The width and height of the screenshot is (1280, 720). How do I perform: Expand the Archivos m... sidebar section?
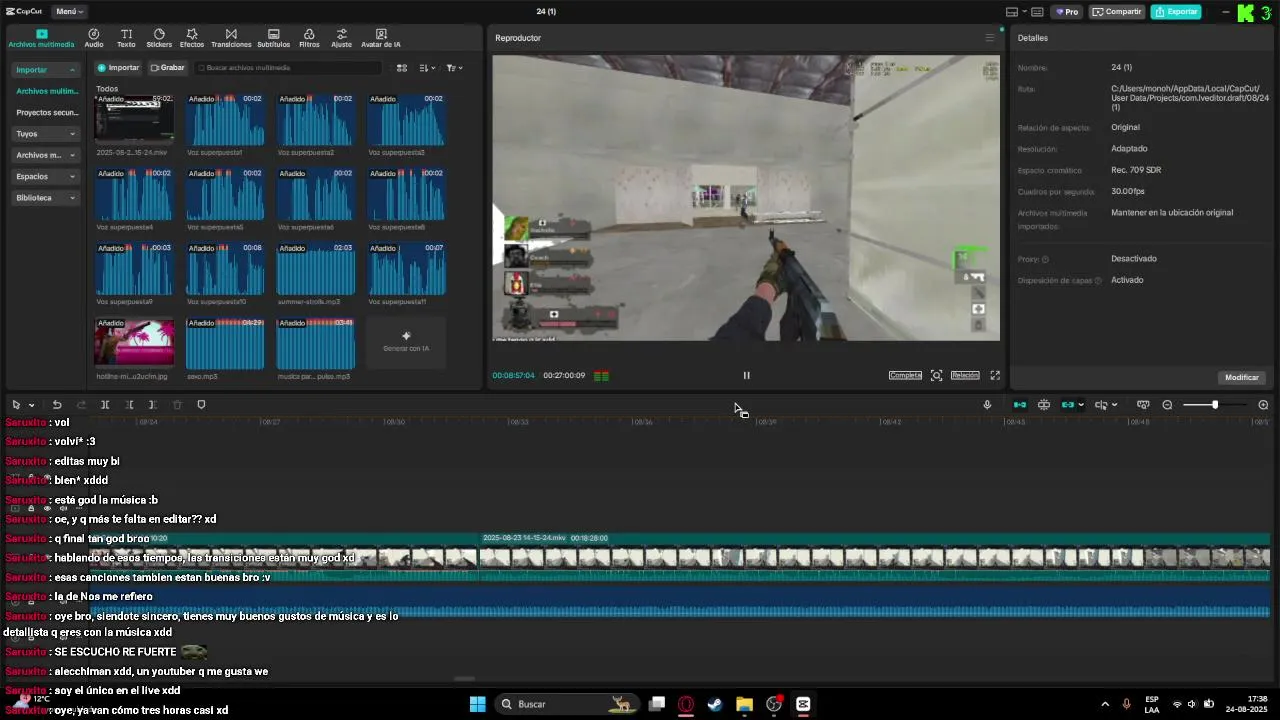pyautogui.click(x=45, y=155)
